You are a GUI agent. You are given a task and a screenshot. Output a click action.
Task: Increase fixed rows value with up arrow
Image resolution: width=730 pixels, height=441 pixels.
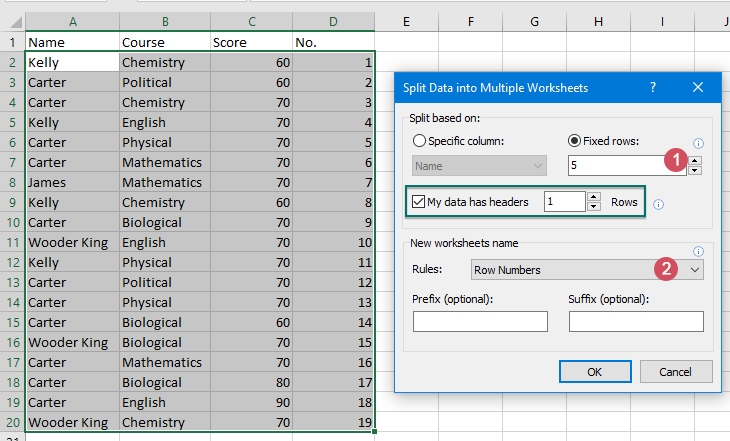[x=696, y=161]
